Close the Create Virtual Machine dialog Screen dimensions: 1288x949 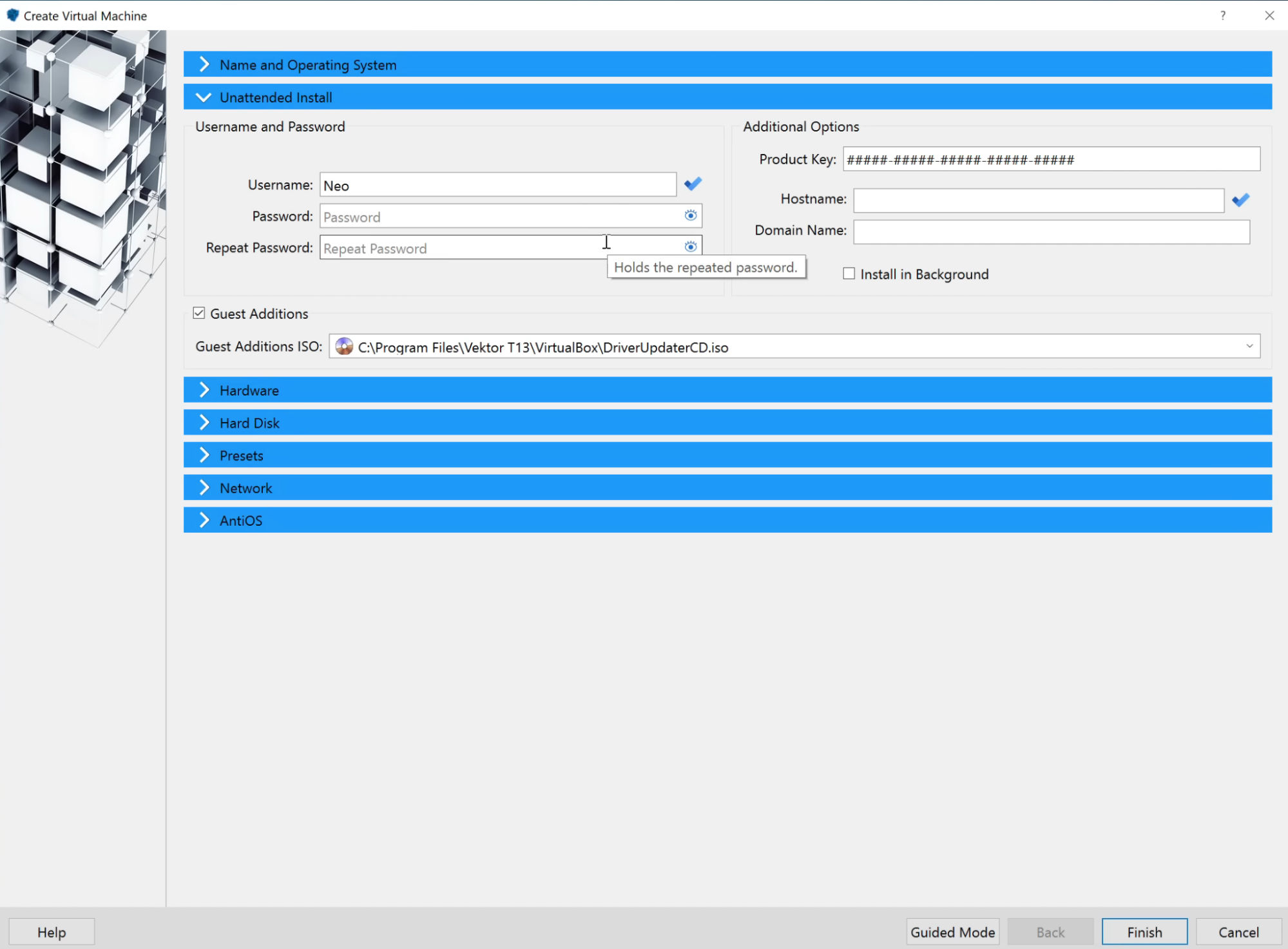click(1269, 15)
